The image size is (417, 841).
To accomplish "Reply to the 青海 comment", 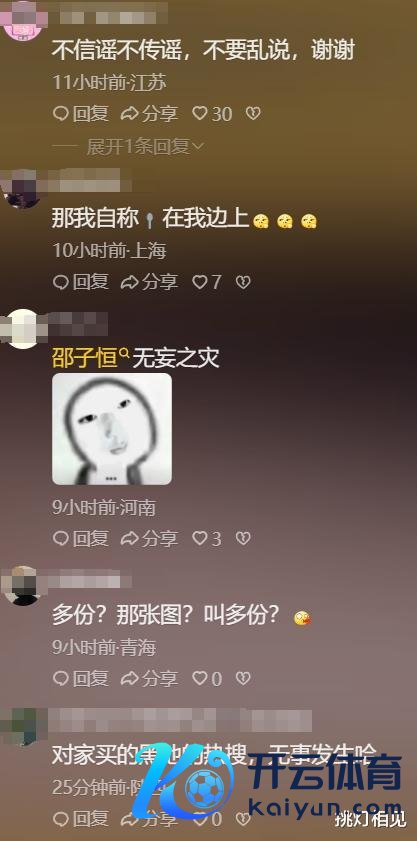I will [81, 679].
